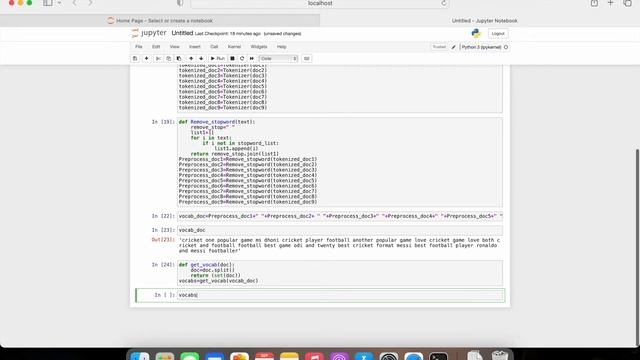Click the Jupyter logo

click(149, 33)
